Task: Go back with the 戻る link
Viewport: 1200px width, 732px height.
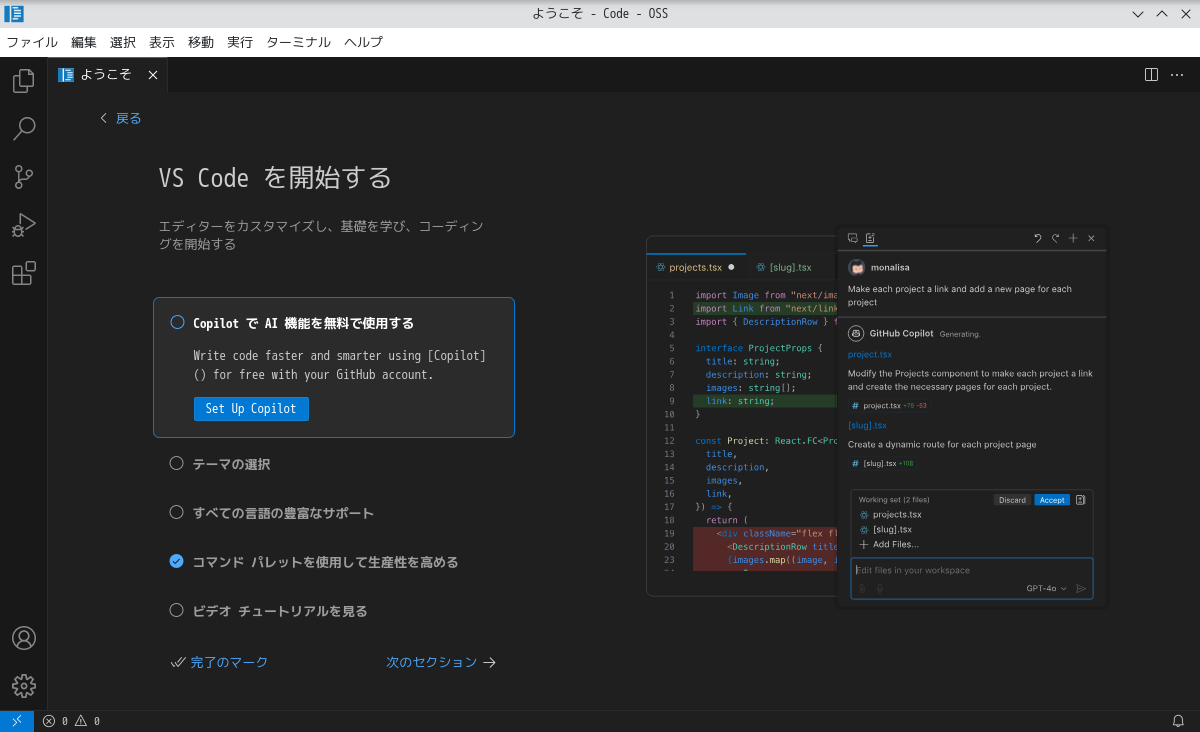Action: click(120, 118)
